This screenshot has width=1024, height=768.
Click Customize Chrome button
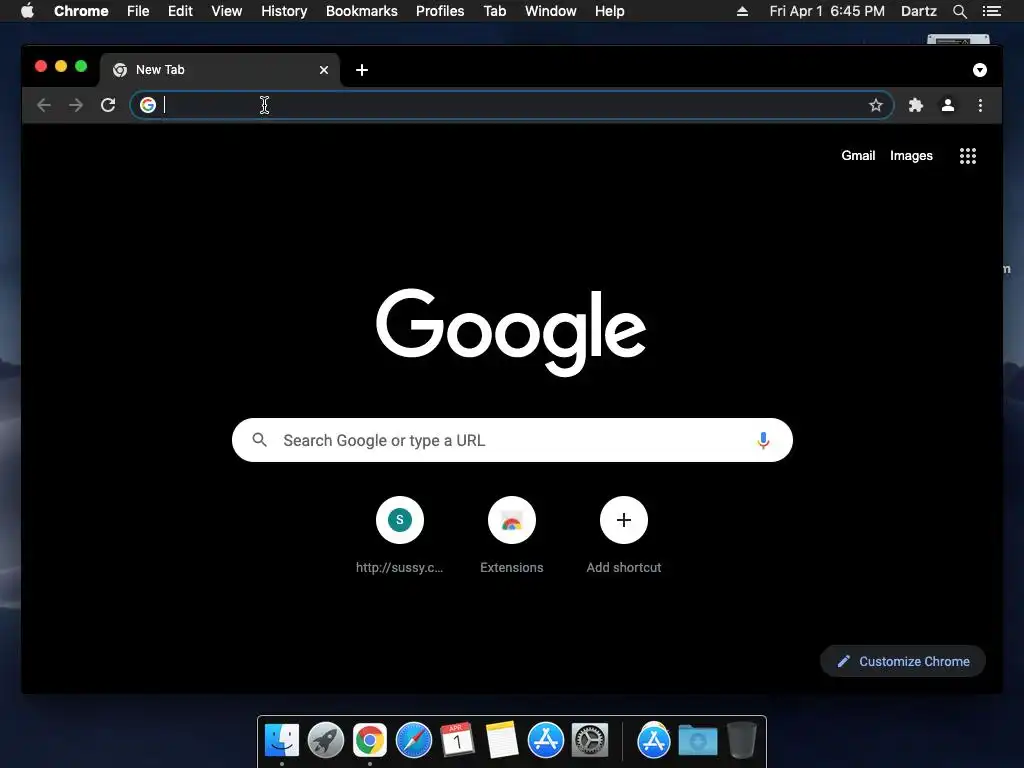pos(903,661)
